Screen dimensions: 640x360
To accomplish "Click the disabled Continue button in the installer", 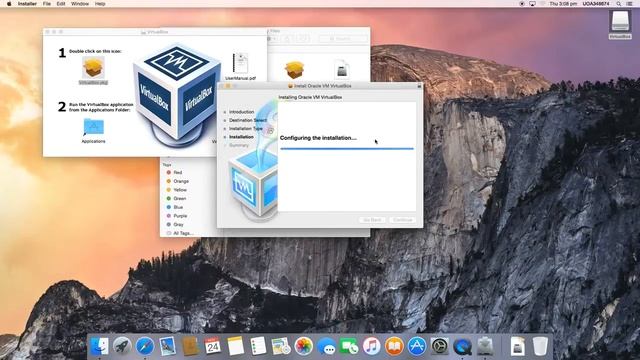I will (402, 220).
